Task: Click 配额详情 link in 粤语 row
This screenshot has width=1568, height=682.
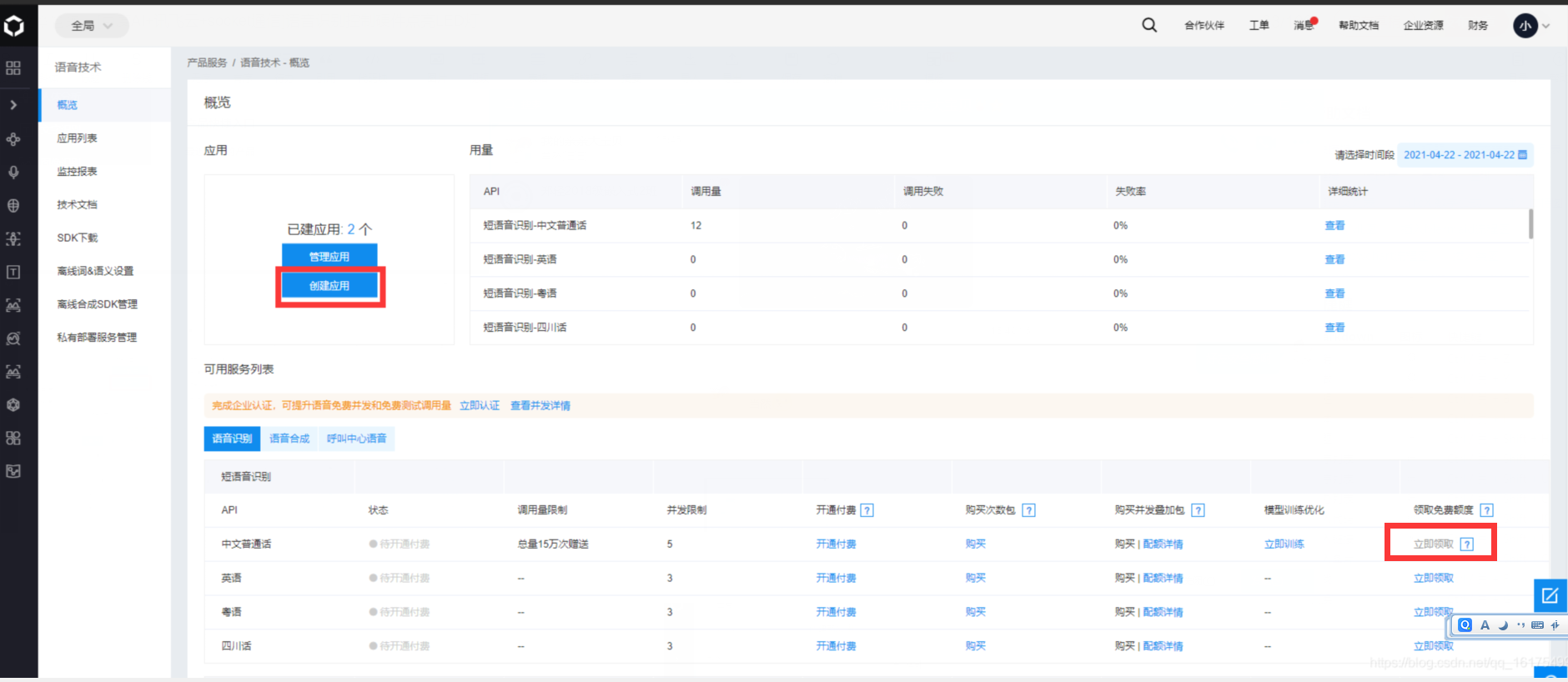Action: click(x=1163, y=613)
